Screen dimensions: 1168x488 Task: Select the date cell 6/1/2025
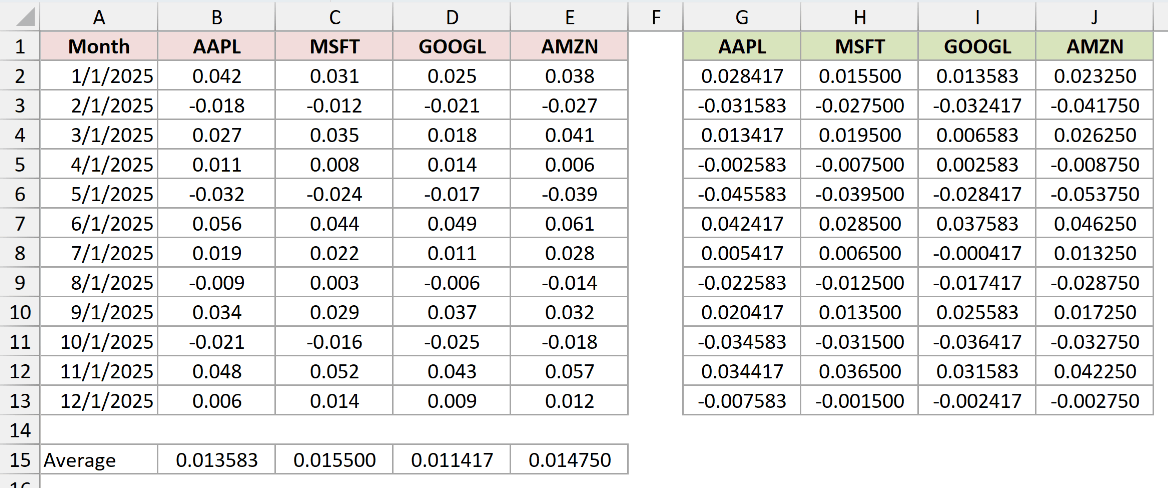[x=98, y=224]
